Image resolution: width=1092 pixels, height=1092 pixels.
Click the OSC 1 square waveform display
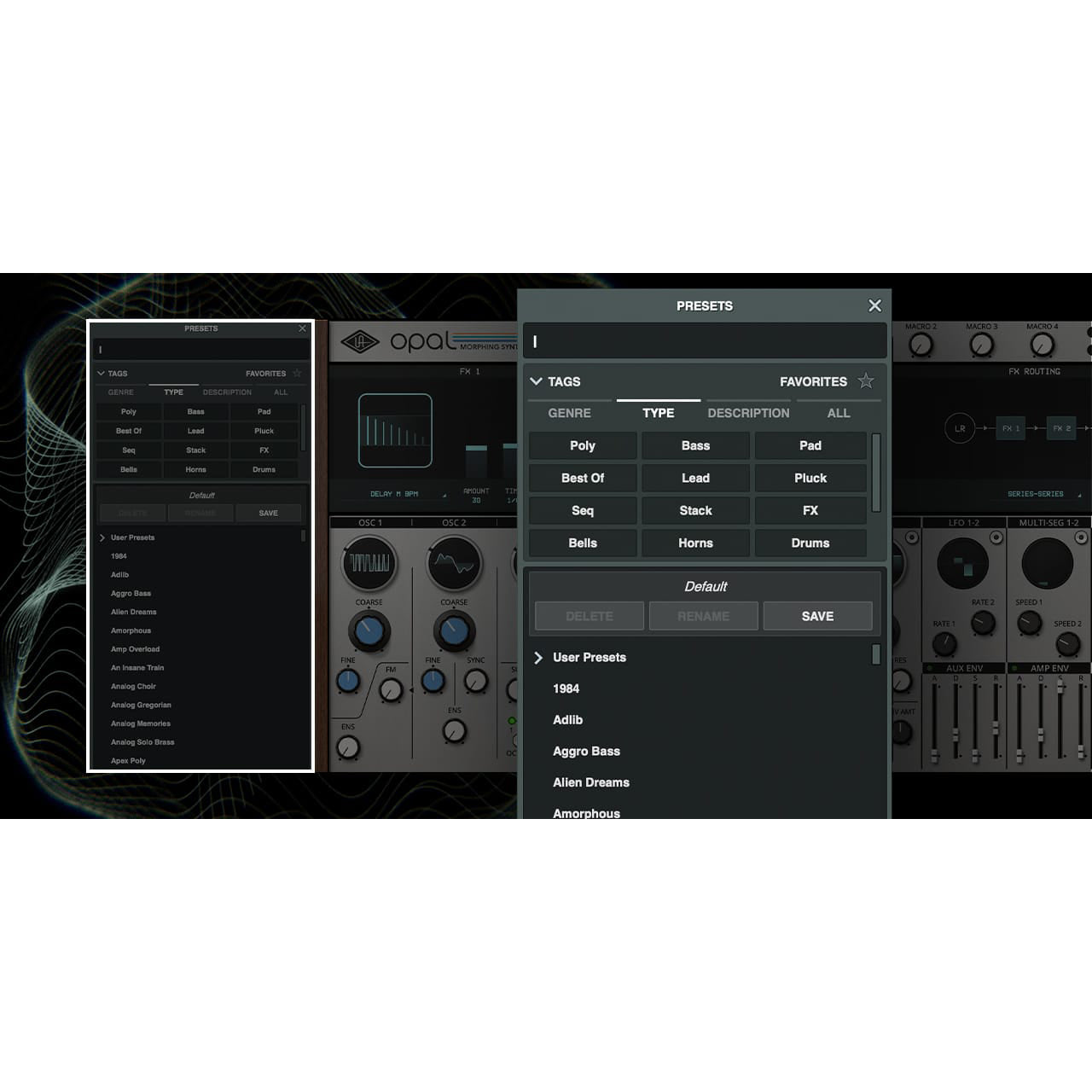tap(369, 563)
